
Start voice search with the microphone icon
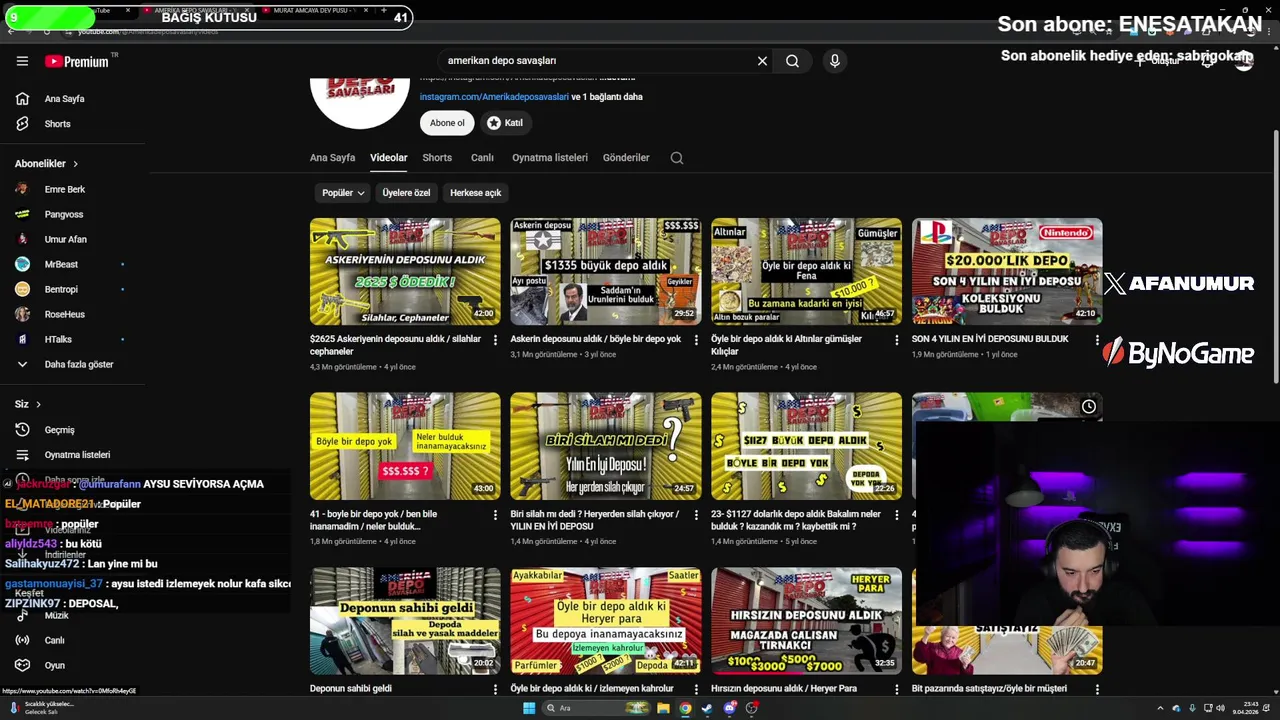pos(835,61)
